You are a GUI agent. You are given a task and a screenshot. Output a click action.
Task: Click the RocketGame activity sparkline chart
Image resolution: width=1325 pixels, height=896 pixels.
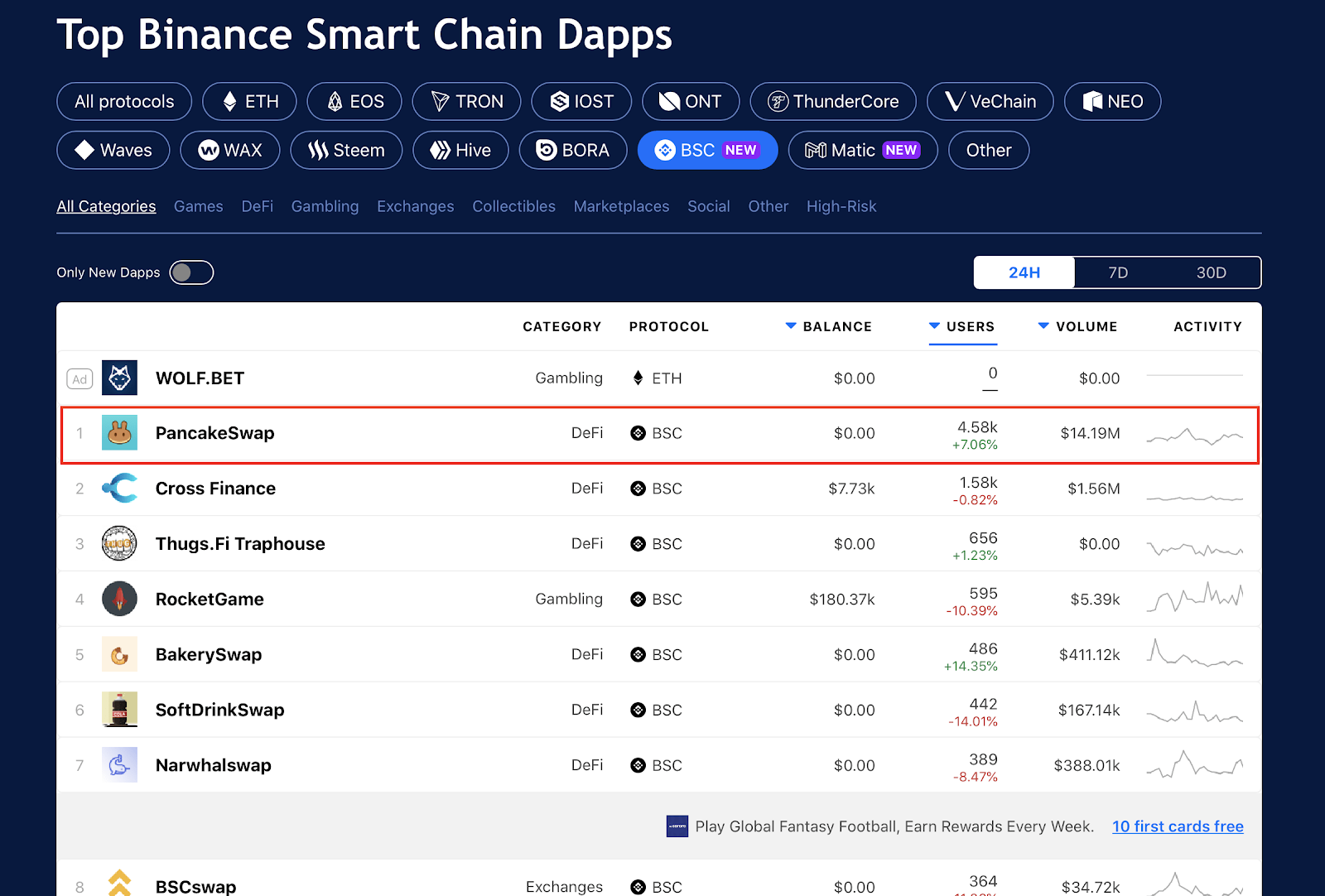1194,597
